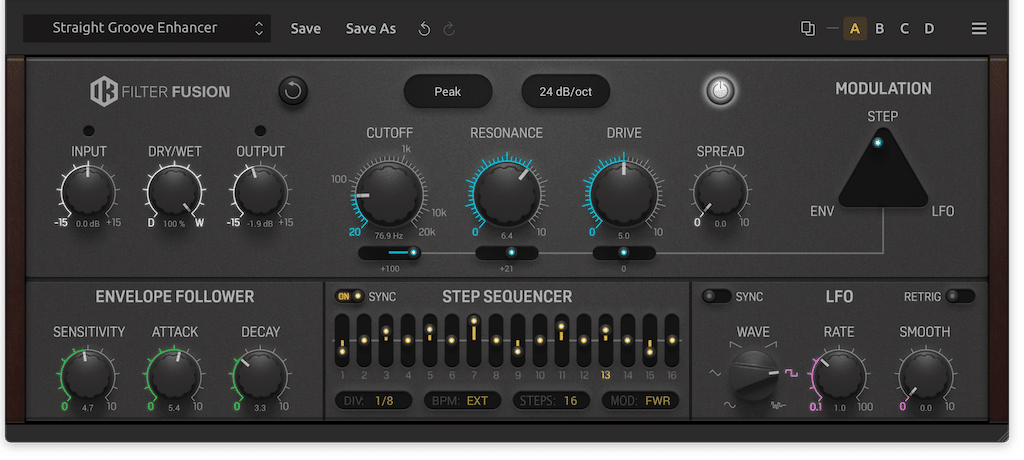The image size is (1024, 460).
Task: Select the square wave LFO icon
Action: pyautogui.click(x=792, y=373)
